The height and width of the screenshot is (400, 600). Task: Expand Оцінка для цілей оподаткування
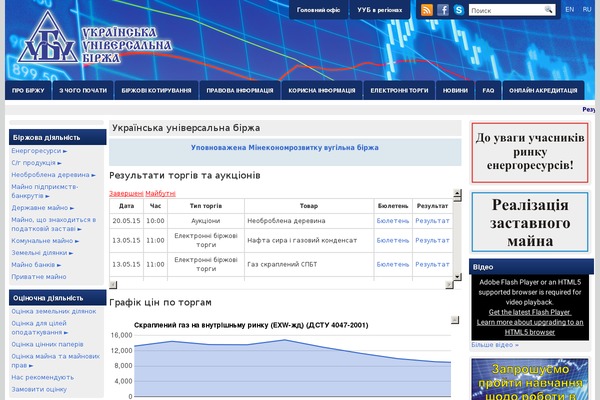[x=40, y=328]
